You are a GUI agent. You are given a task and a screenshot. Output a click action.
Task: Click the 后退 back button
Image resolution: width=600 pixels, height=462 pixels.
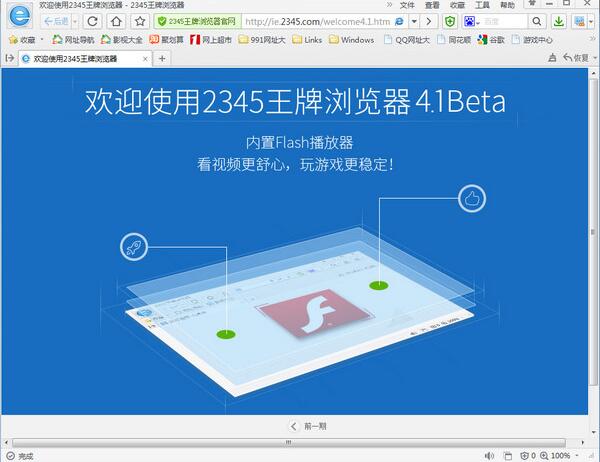[x=56, y=21]
